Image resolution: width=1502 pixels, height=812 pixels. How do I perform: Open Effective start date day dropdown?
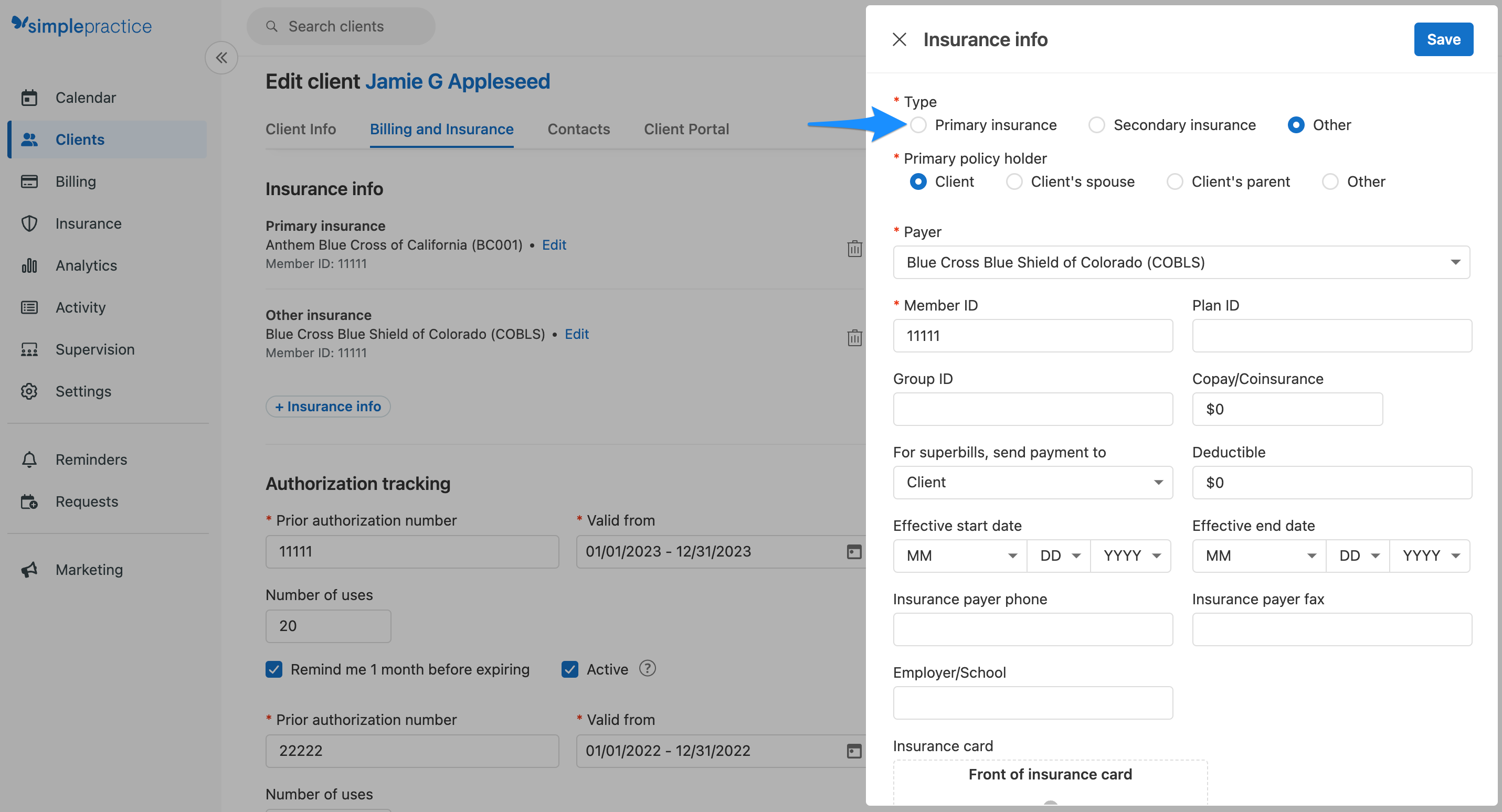1059,555
